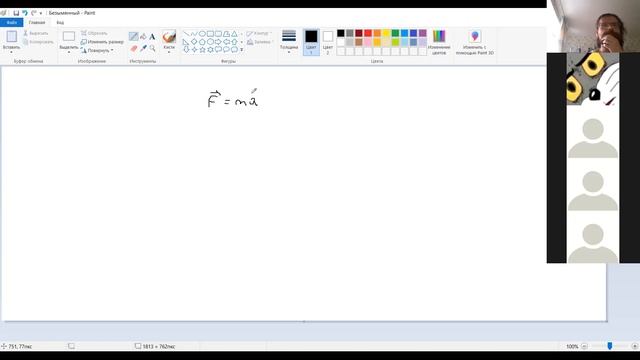
Task: Click the Copy (Копировать) command
Action: click(x=38, y=42)
